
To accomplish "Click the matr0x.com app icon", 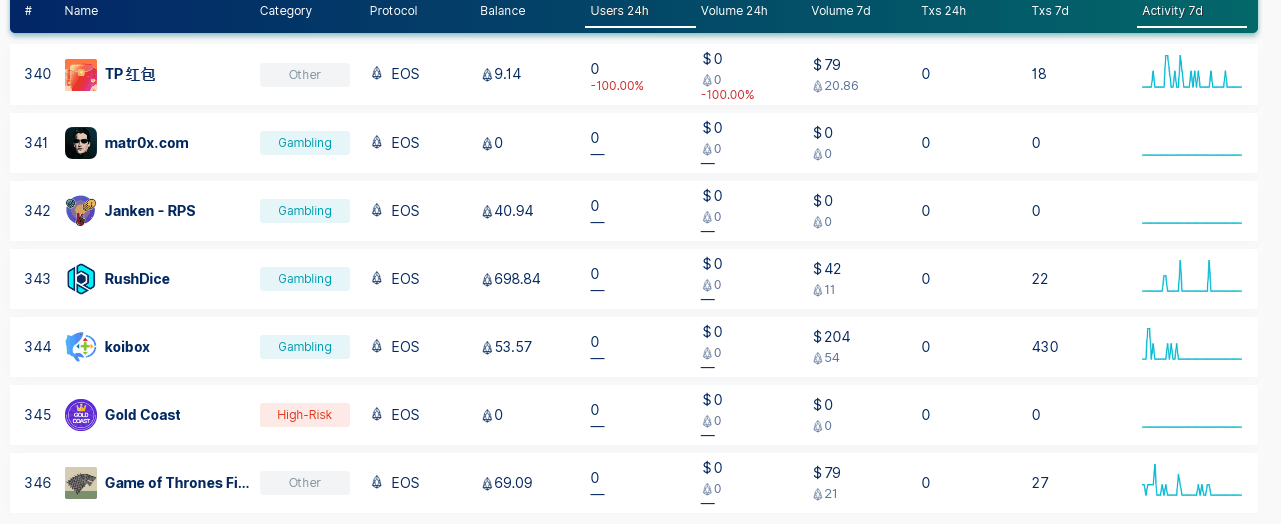I will [x=81, y=143].
